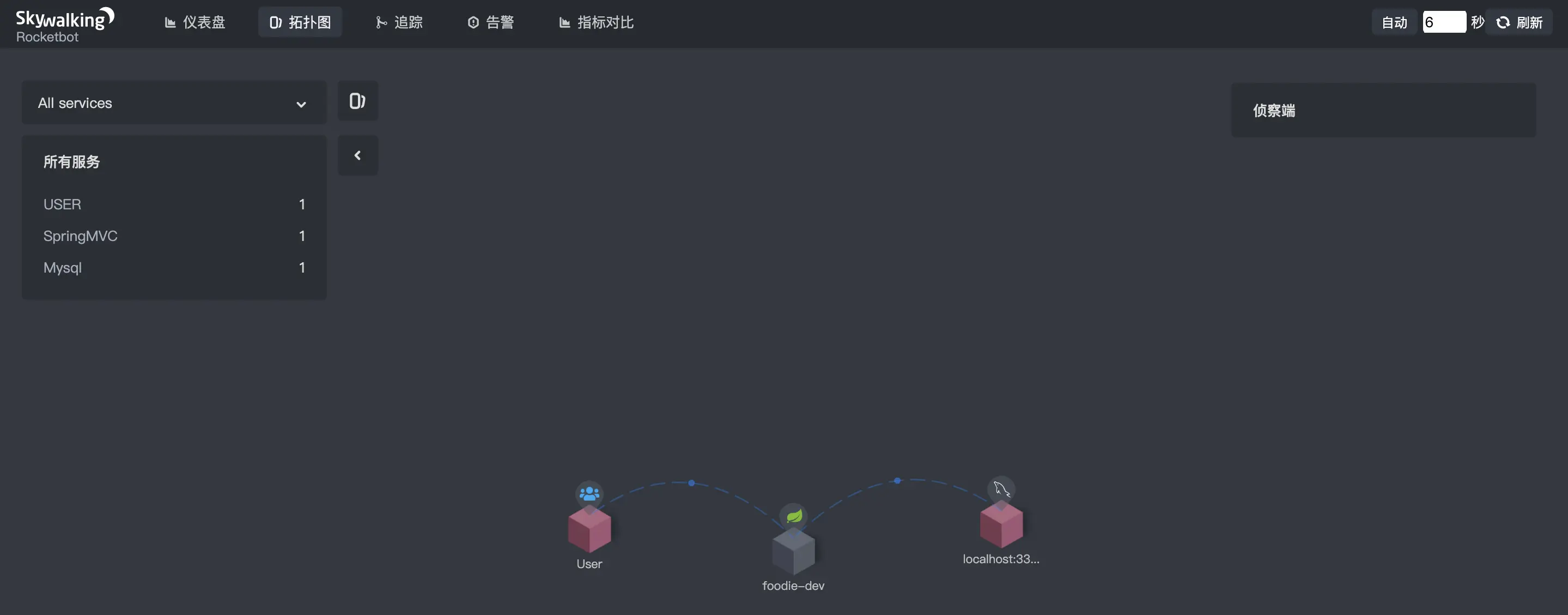Screen dimensions: 1568x615
Task: Click the localhost MySQL cube node
Action: [1001, 525]
